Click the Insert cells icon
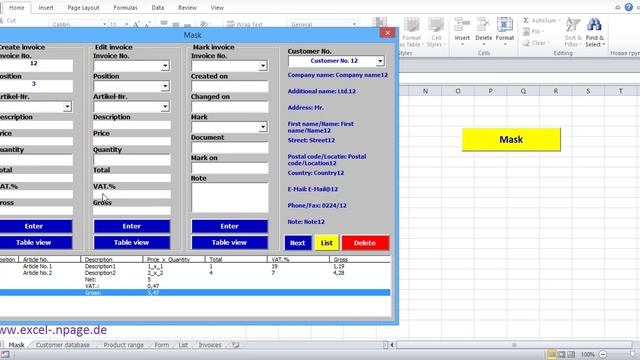Image resolution: width=640 pixels, height=360 pixels. (462, 24)
